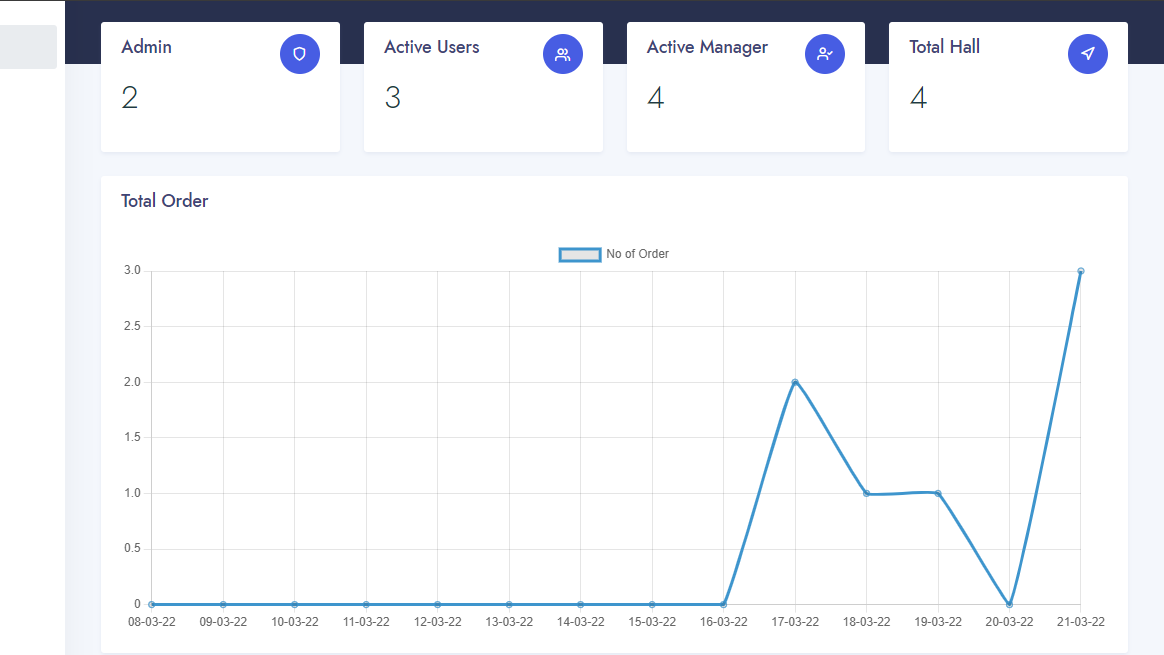
Task: Click the Active Users people icon
Action: (x=562, y=54)
